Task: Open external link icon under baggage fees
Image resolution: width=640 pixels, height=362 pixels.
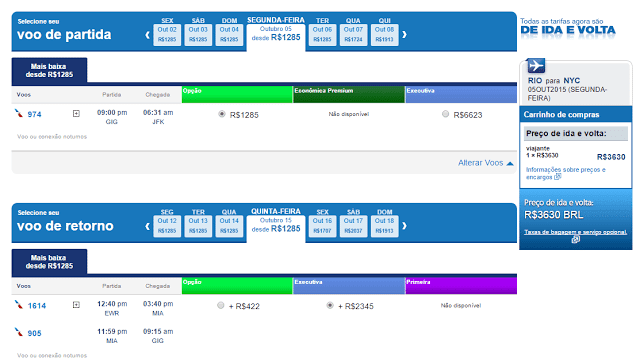Action: [575, 240]
